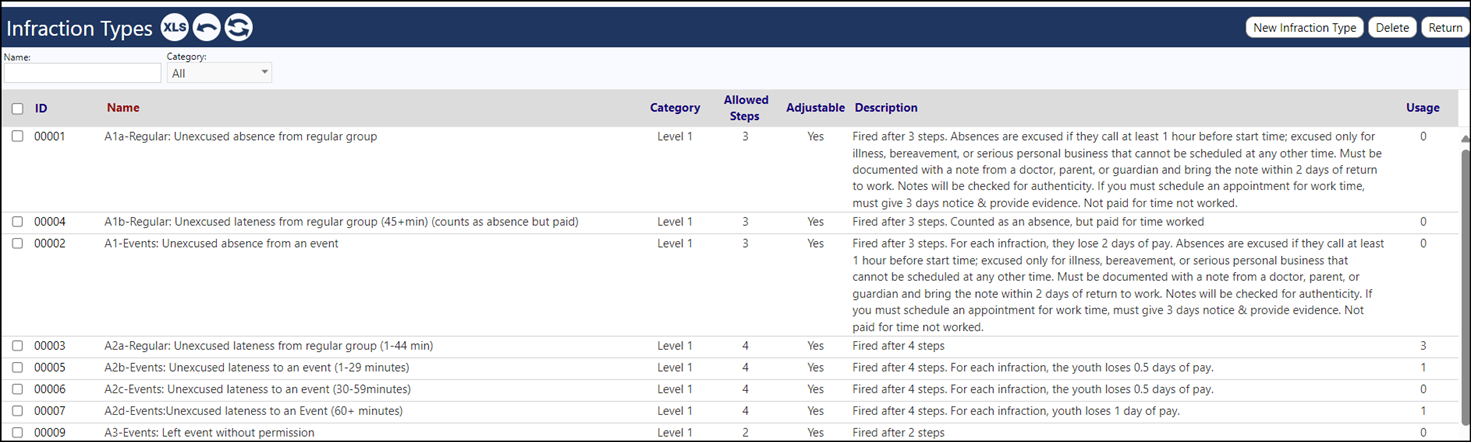
Task: Click the scrollbar up arrow
Action: pyautogui.click(x=1466, y=138)
